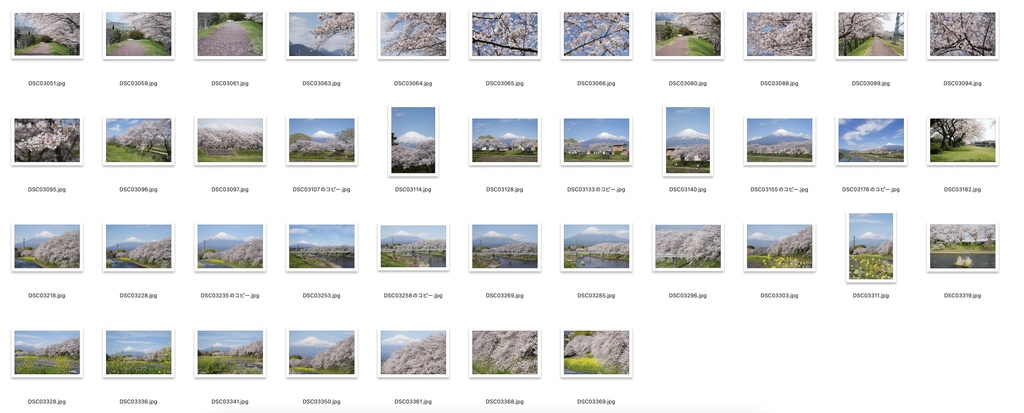Select the DSC03341.jpg thumbnail

230,353
